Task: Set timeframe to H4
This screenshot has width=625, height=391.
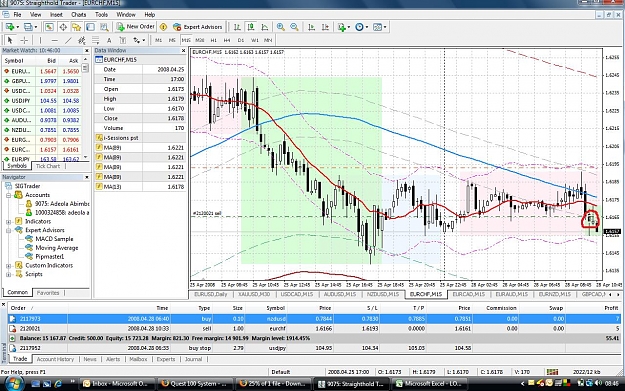Action: click(227, 40)
